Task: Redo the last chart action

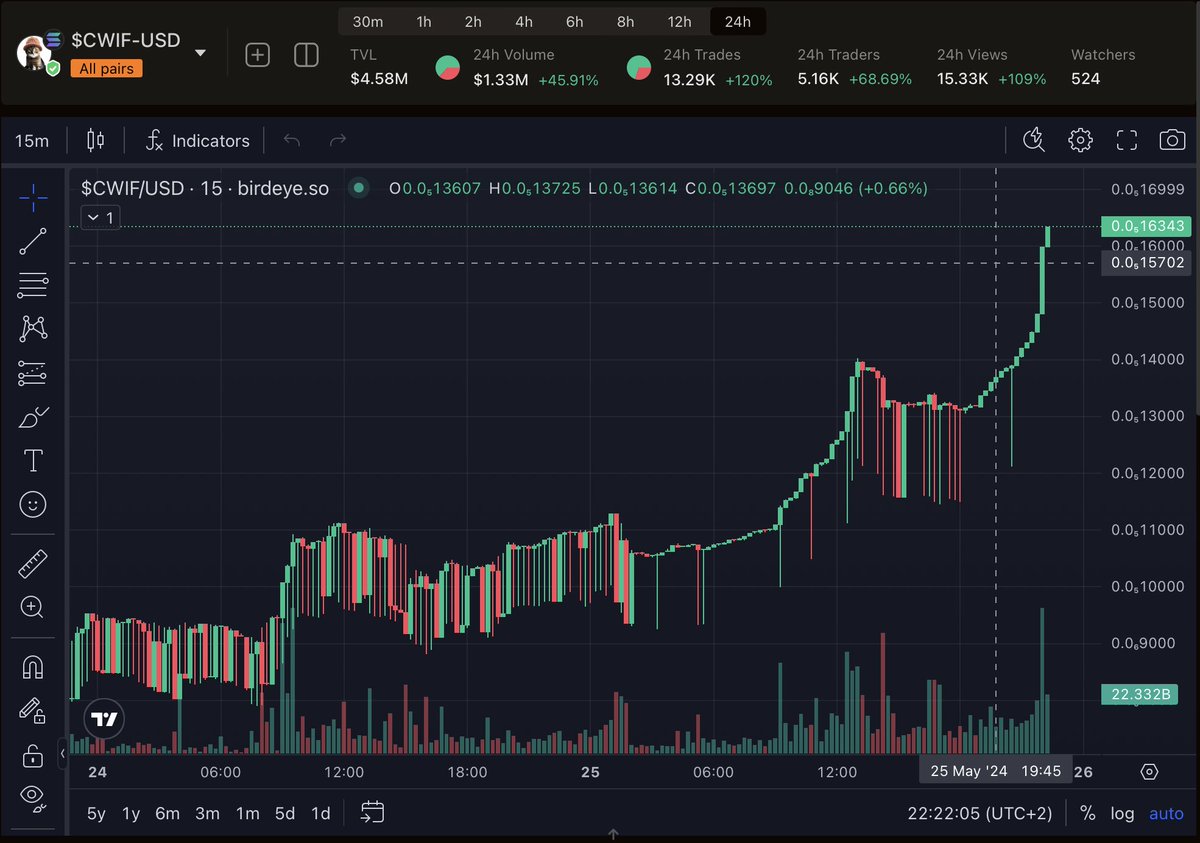Action: pyautogui.click(x=338, y=140)
